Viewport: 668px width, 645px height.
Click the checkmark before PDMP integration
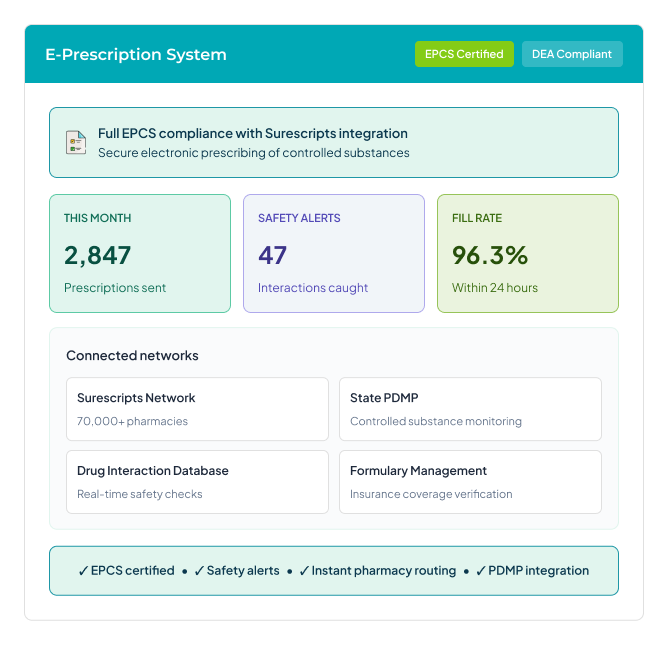(x=481, y=571)
